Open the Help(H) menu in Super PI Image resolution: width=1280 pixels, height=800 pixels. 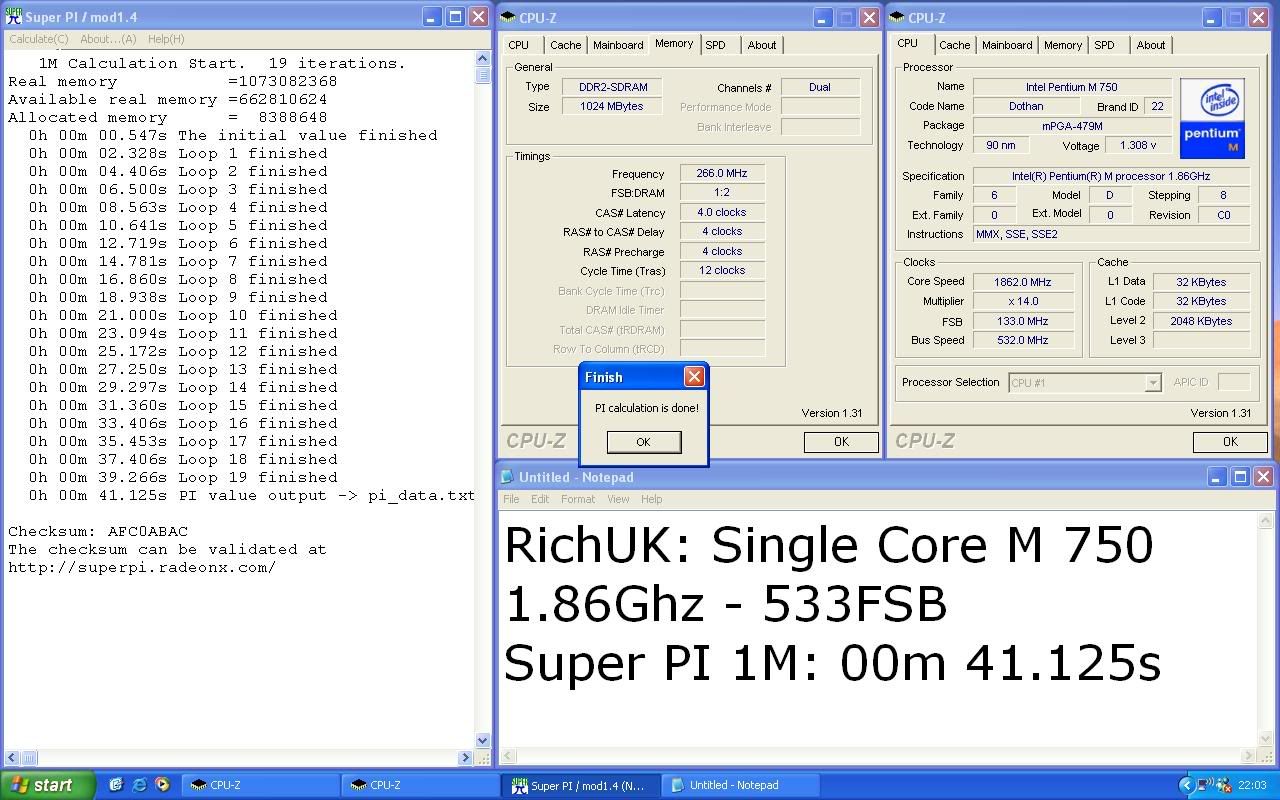click(x=166, y=39)
